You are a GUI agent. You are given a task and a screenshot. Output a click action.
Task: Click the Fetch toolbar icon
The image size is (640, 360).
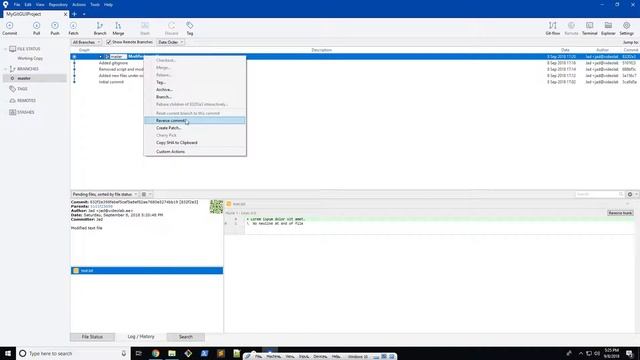pos(73,28)
